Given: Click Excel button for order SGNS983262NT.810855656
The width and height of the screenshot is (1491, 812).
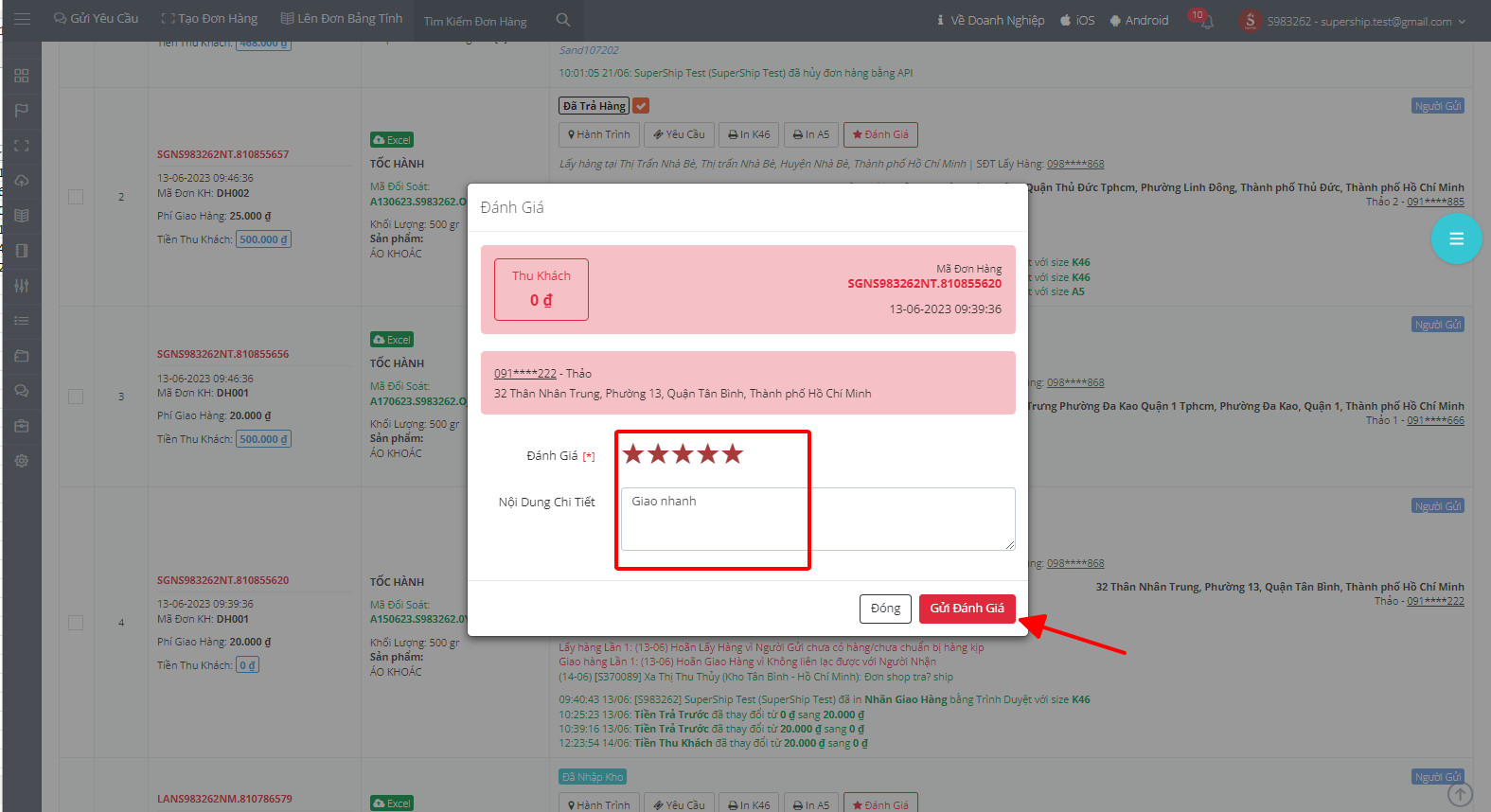Looking at the screenshot, I should [x=392, y=340].
